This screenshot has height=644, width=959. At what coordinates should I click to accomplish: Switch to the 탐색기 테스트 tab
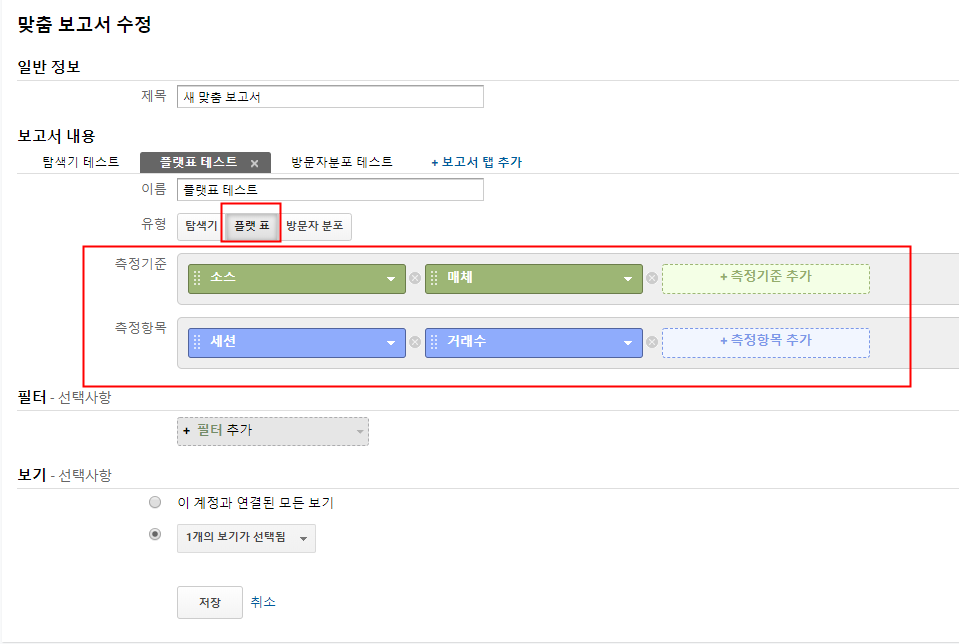(x=81, y=162)
